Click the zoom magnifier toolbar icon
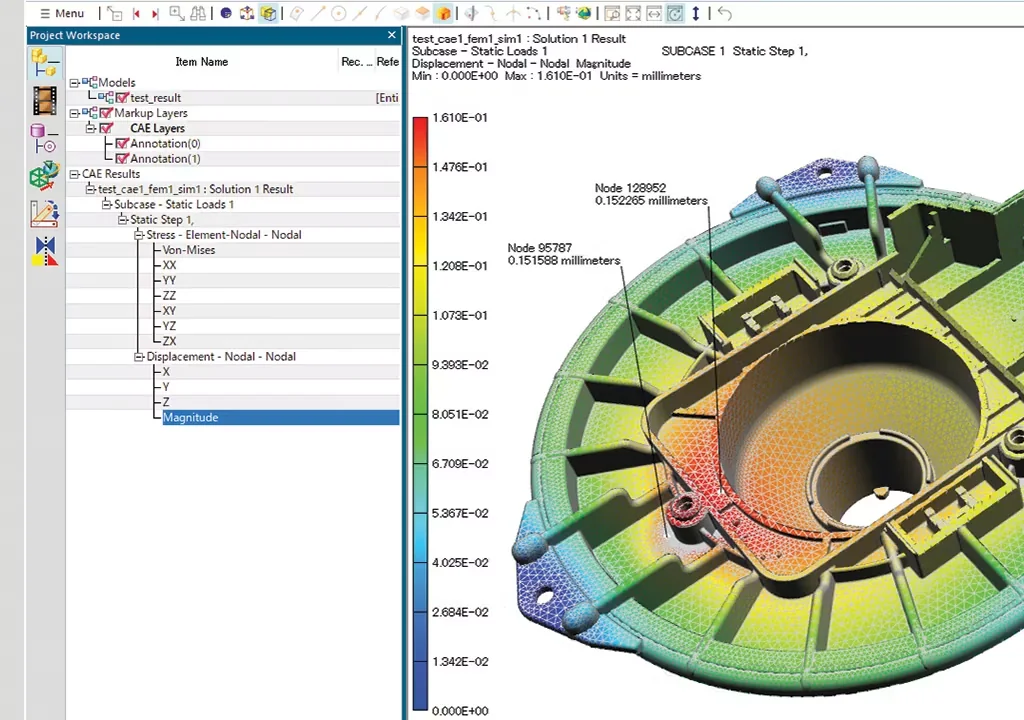This screenshot has height=720, width=1024. (176, 13)
